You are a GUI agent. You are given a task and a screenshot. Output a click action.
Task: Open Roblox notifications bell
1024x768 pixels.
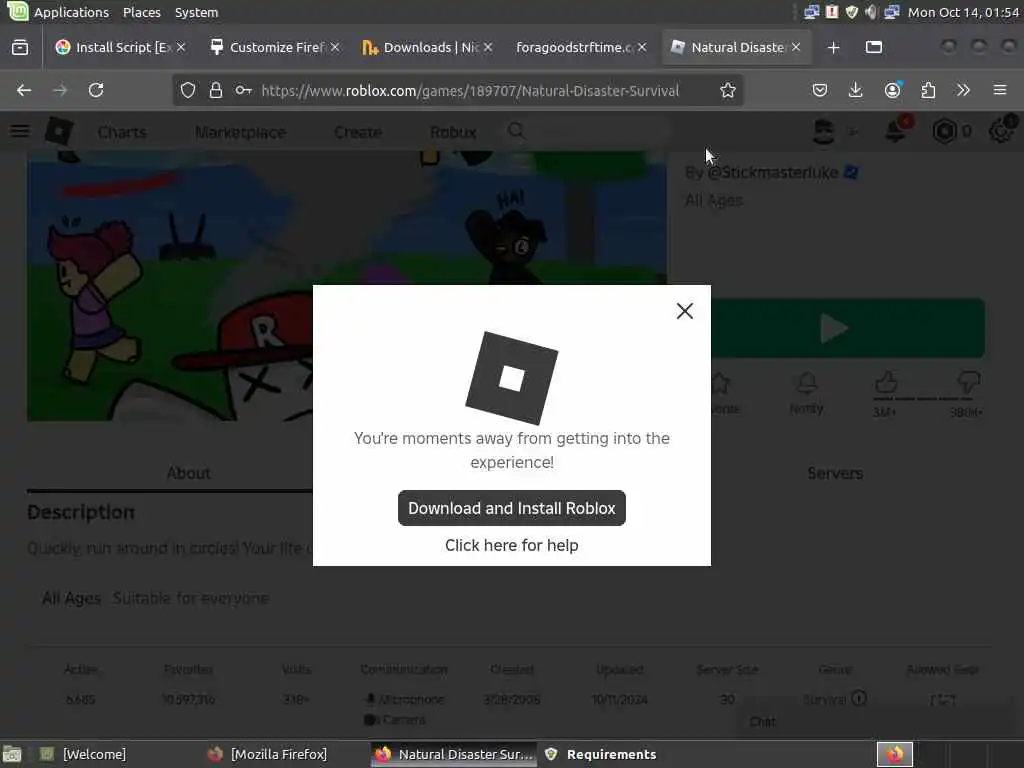tap(895, 131)
